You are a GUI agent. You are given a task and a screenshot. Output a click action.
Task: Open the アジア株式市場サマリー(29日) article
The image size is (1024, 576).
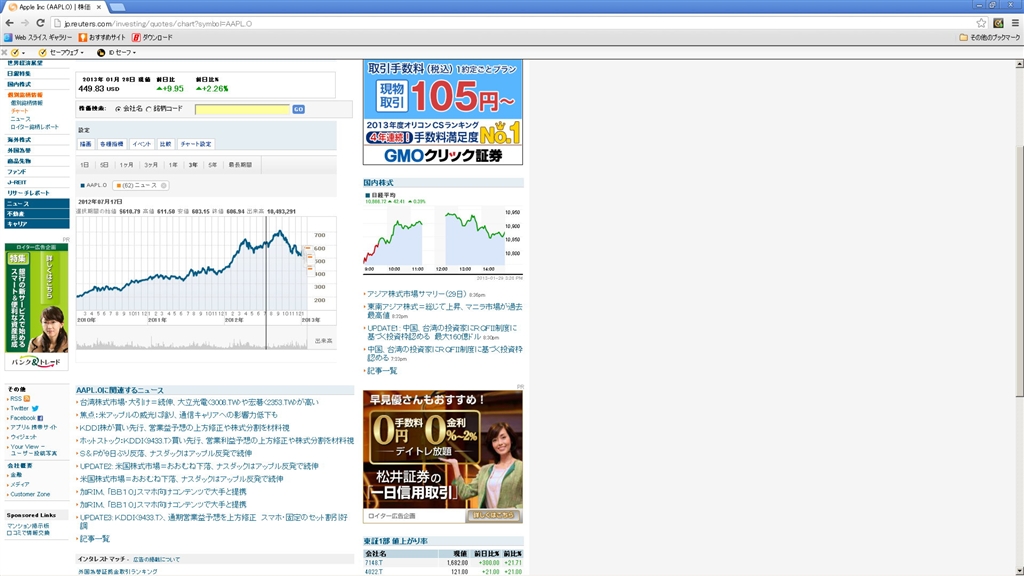417,295
